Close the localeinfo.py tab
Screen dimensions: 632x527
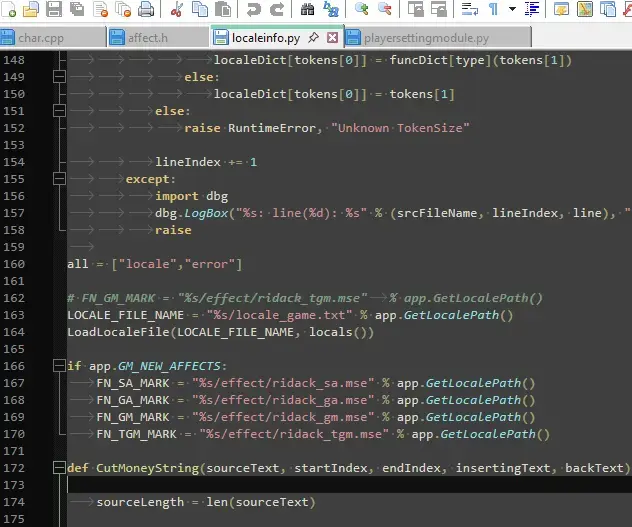[x=331, y=38]
